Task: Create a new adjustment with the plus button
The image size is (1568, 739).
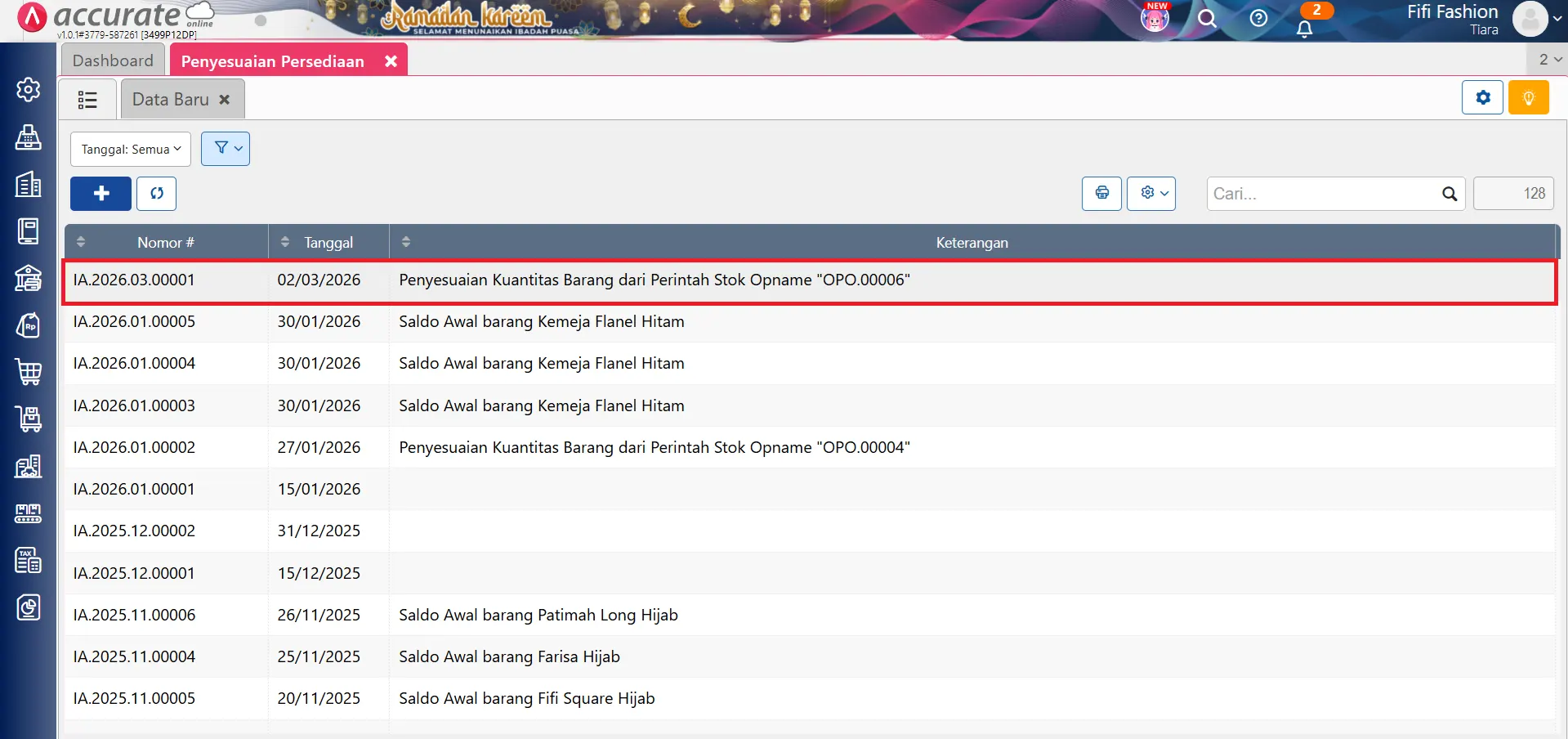Action: tap(101, 194)
